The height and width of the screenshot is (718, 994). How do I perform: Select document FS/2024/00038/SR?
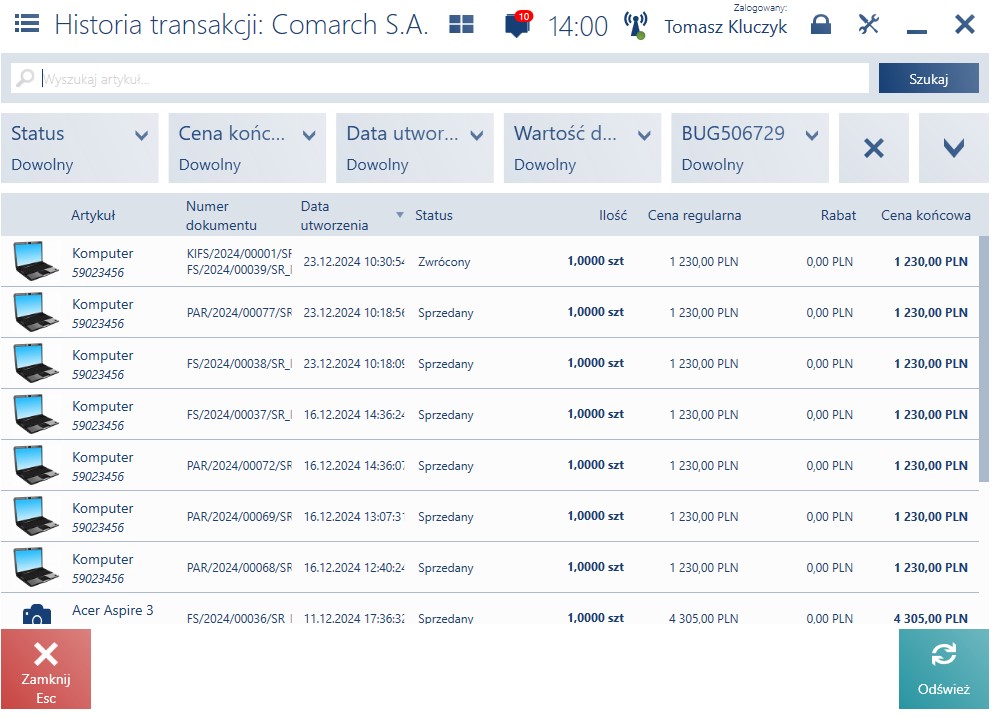(239, 364)
